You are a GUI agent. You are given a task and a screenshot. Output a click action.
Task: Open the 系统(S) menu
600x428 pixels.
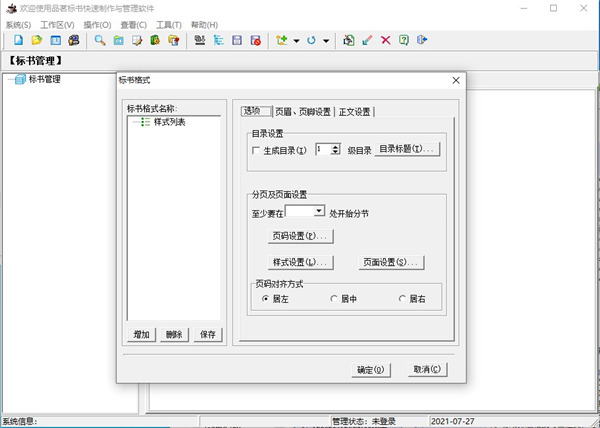pyautogui.click(x=18, y=25)
